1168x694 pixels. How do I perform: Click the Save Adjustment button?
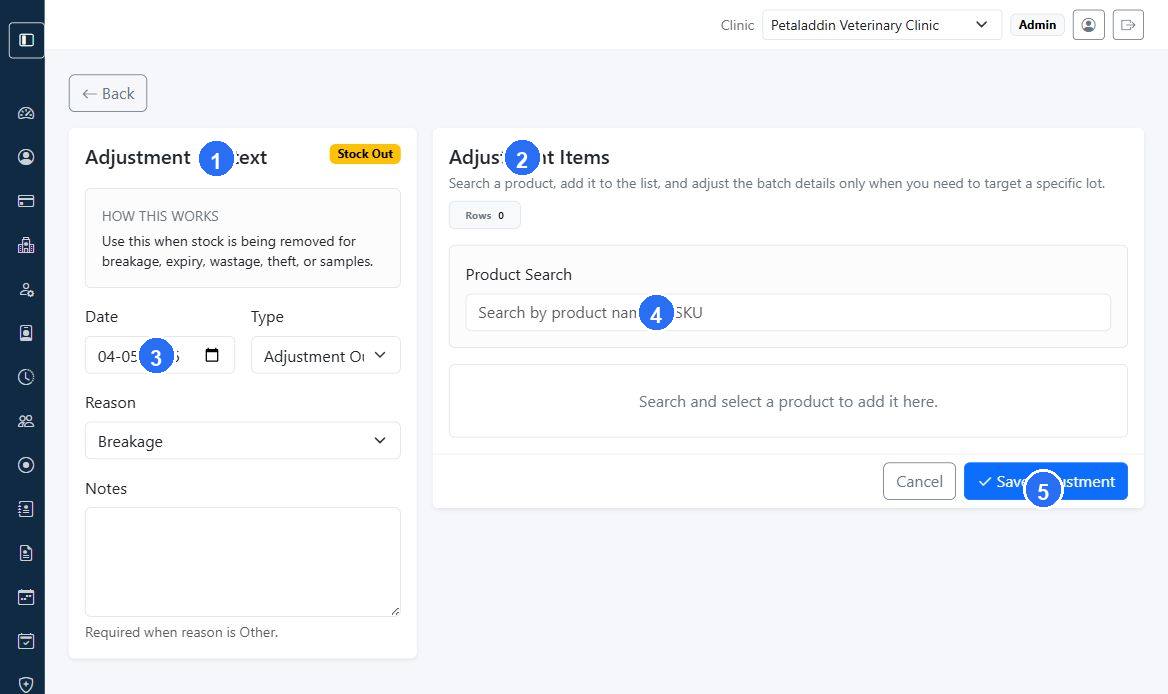point(1045,481)
